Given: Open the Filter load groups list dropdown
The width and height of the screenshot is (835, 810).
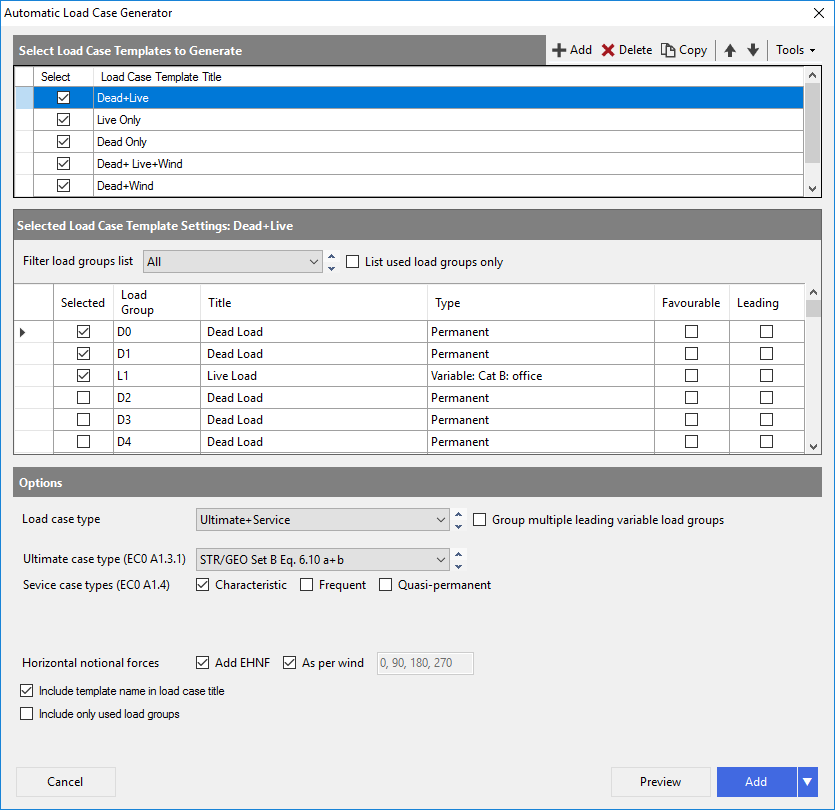Looking at the screenshot, I should pos(233,261).
